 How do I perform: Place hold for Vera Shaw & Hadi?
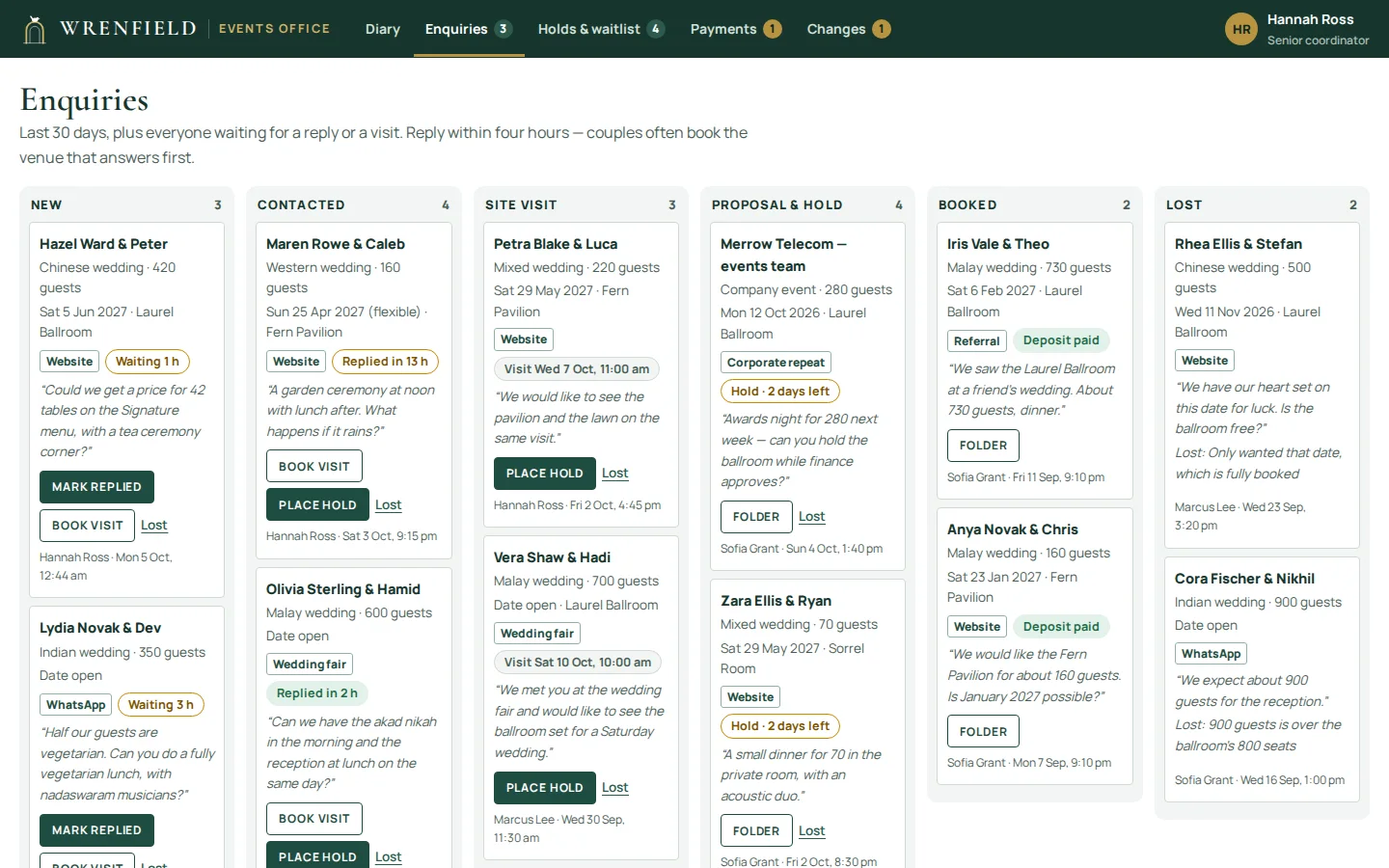pos(545,788)
